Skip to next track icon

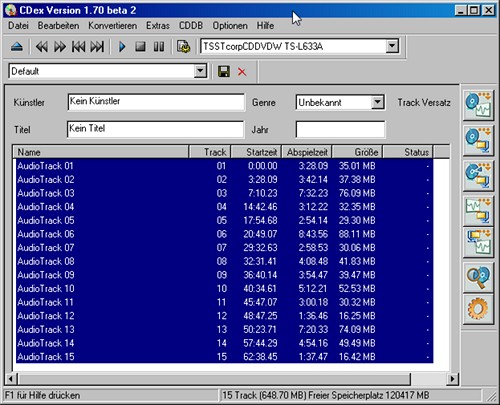(97, 47)
